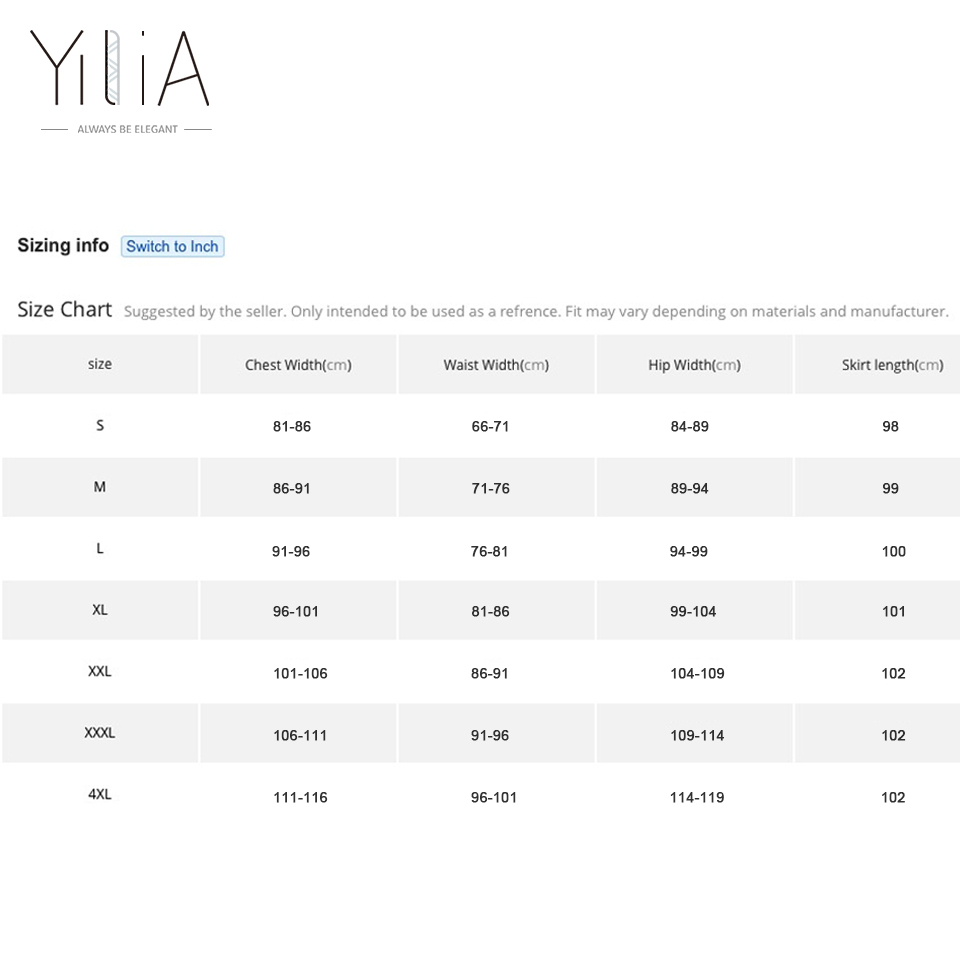Select the S size row label

coord(99,425)
